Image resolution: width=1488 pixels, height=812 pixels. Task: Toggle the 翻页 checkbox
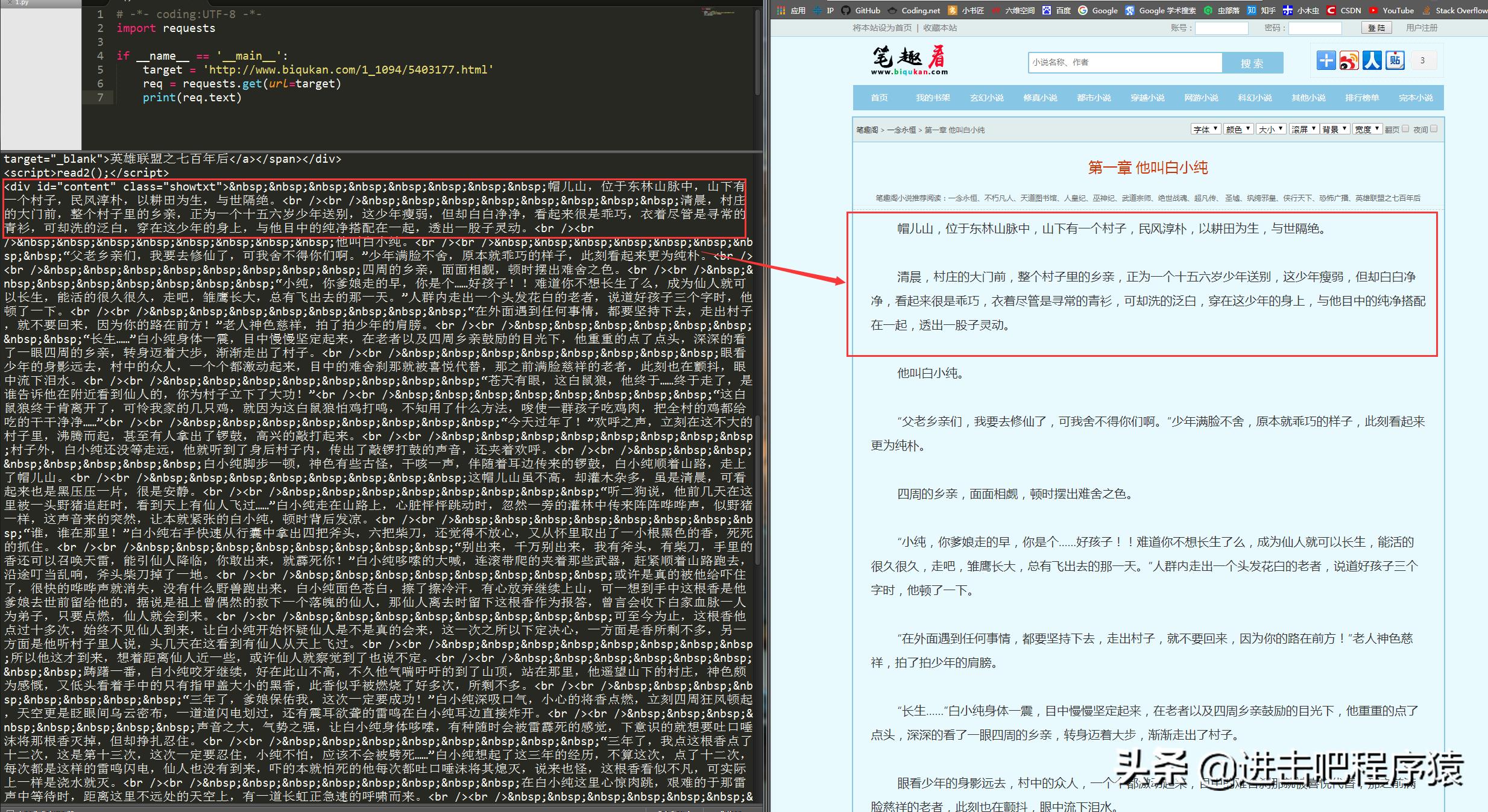[x=1405, y=128]
